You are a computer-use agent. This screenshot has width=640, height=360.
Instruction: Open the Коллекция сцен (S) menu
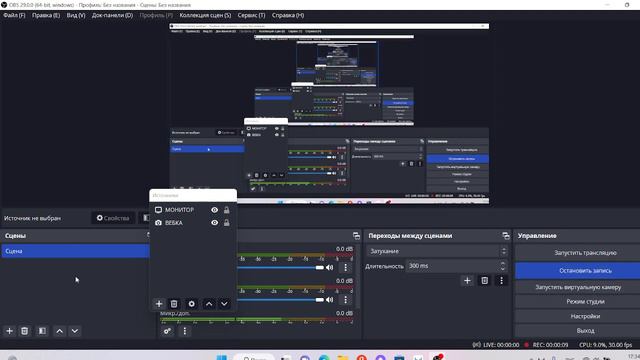coord(205,15)
